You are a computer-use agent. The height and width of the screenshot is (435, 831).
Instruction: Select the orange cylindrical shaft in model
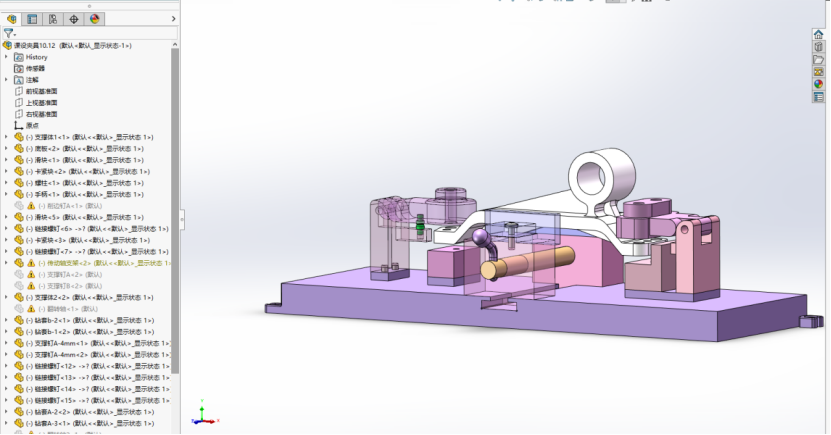tap(528, 263)
